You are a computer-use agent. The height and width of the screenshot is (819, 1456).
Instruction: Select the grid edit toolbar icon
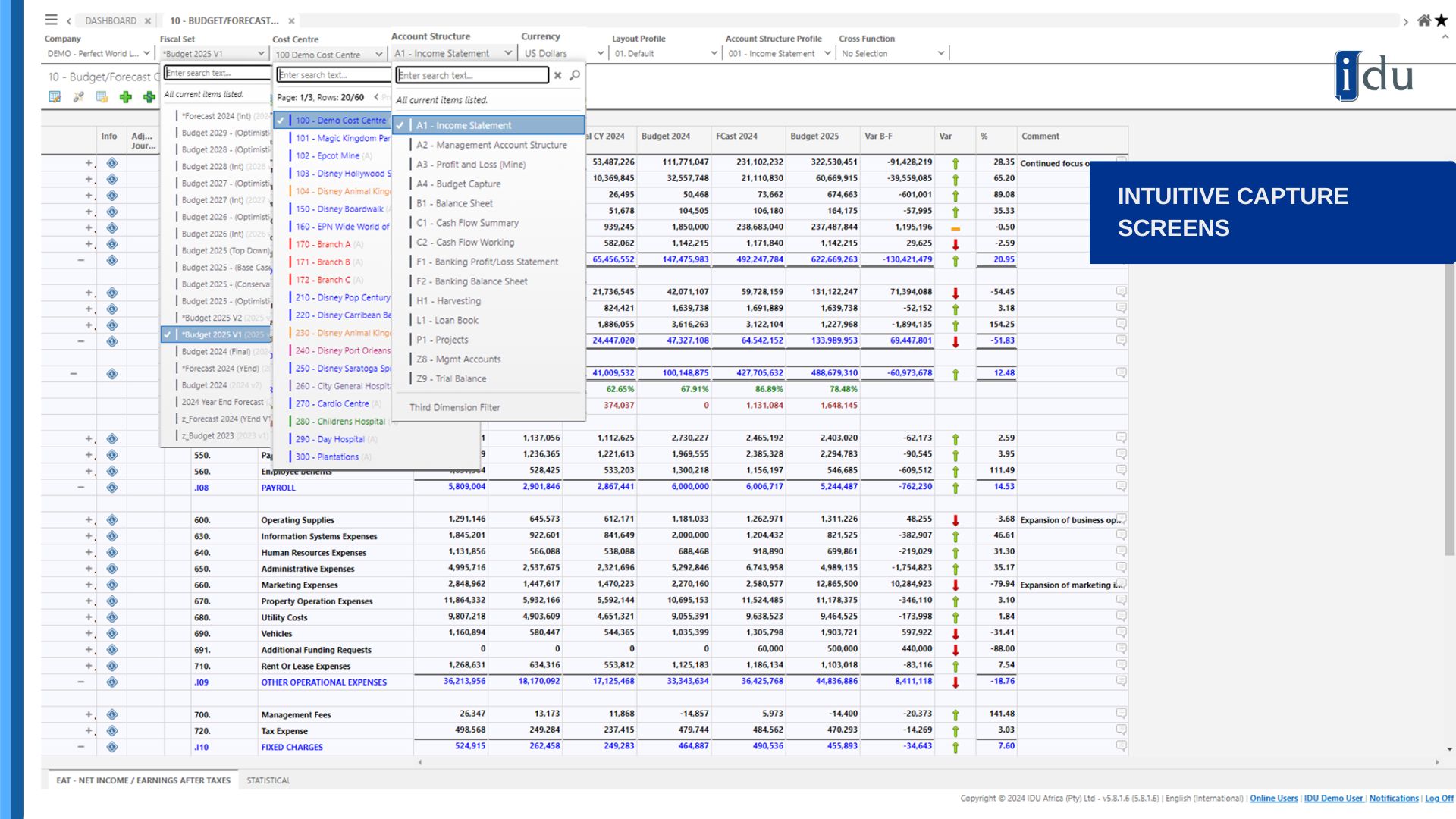pos(53,97)
